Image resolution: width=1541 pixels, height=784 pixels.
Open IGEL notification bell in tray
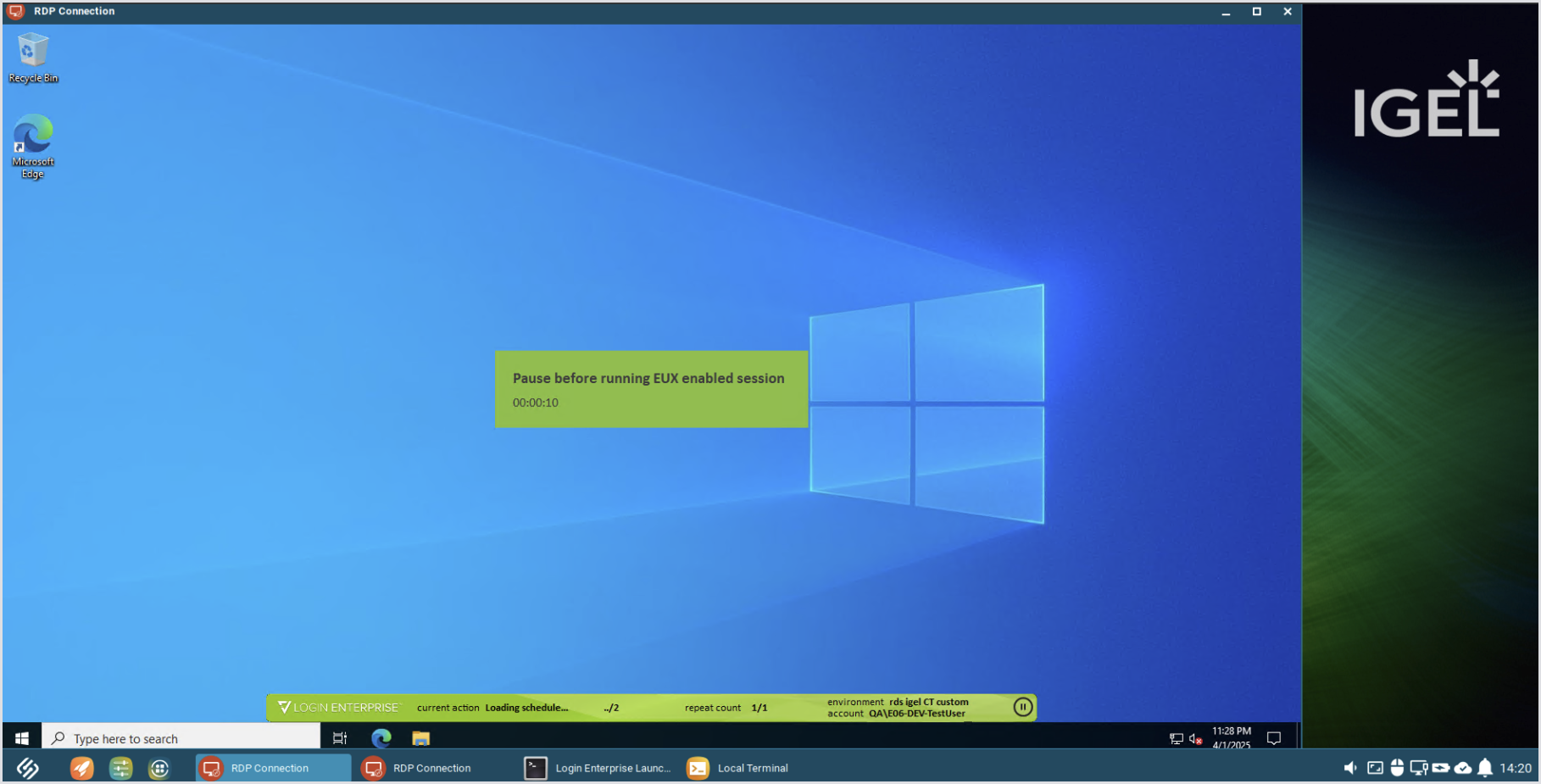[x=1485, y=768]
